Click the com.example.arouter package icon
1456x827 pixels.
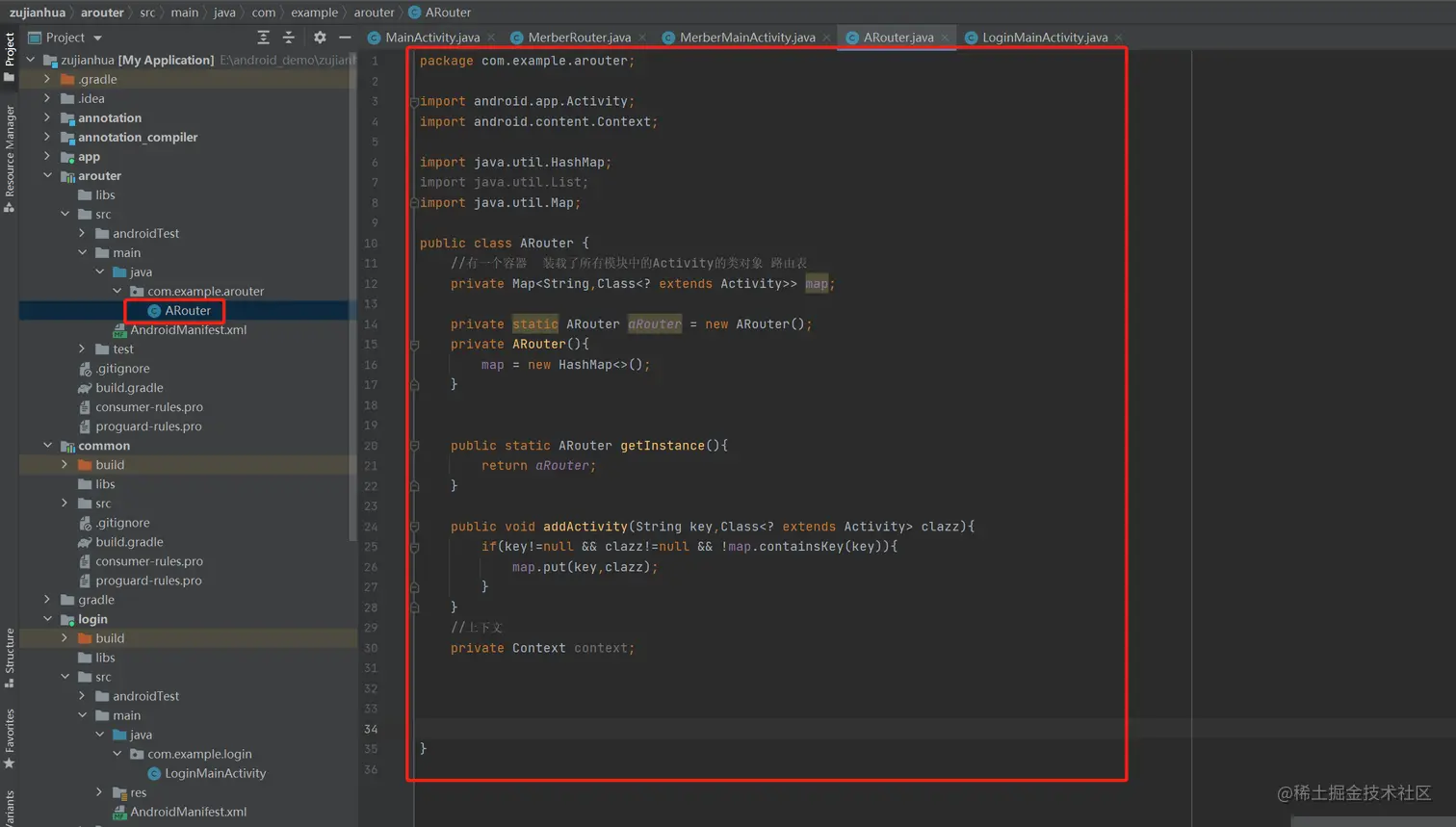click(x=137, y=292)
